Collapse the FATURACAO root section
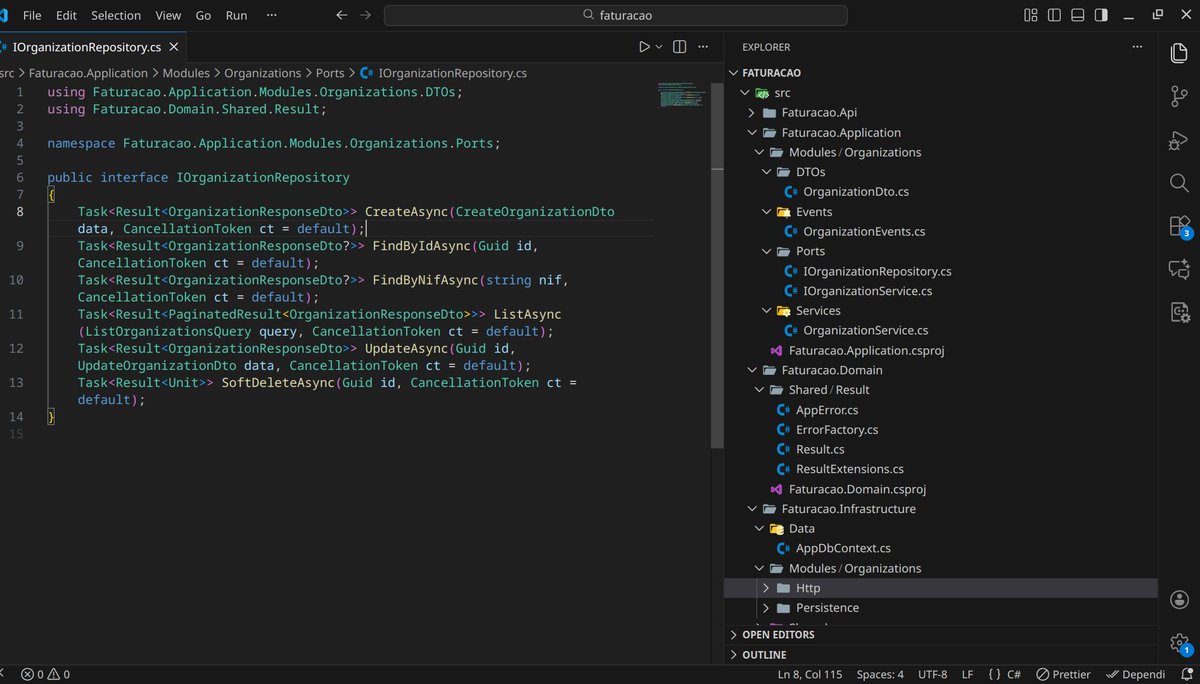 click(x=734, y=73)
